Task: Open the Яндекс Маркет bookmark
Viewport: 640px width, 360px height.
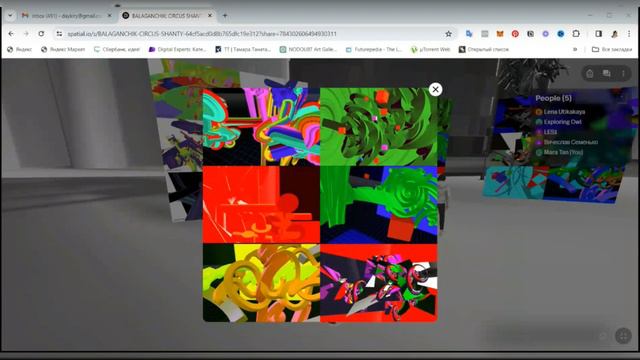Action: [63, 49]
